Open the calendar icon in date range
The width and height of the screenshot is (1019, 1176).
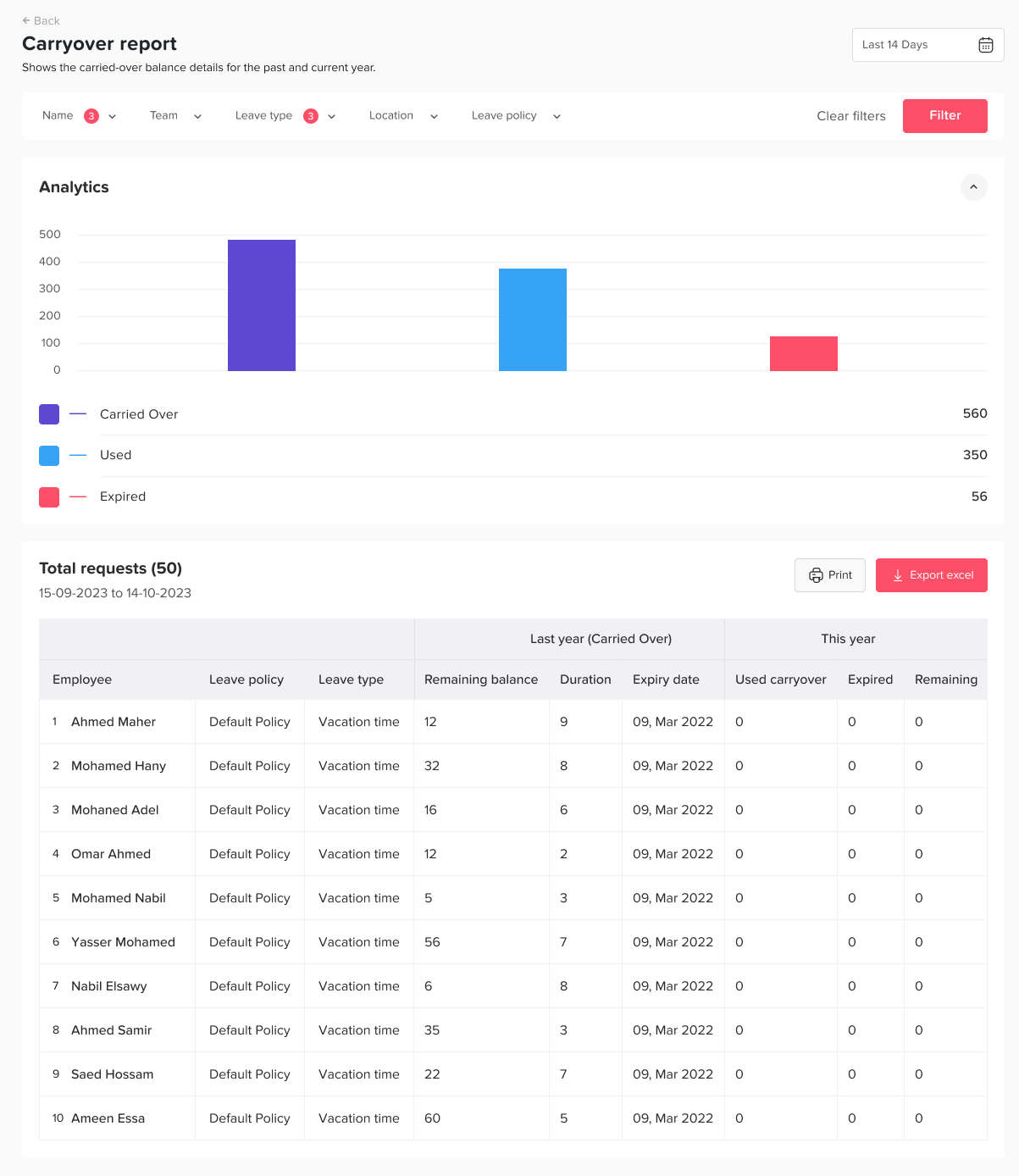tap(986, 45)
